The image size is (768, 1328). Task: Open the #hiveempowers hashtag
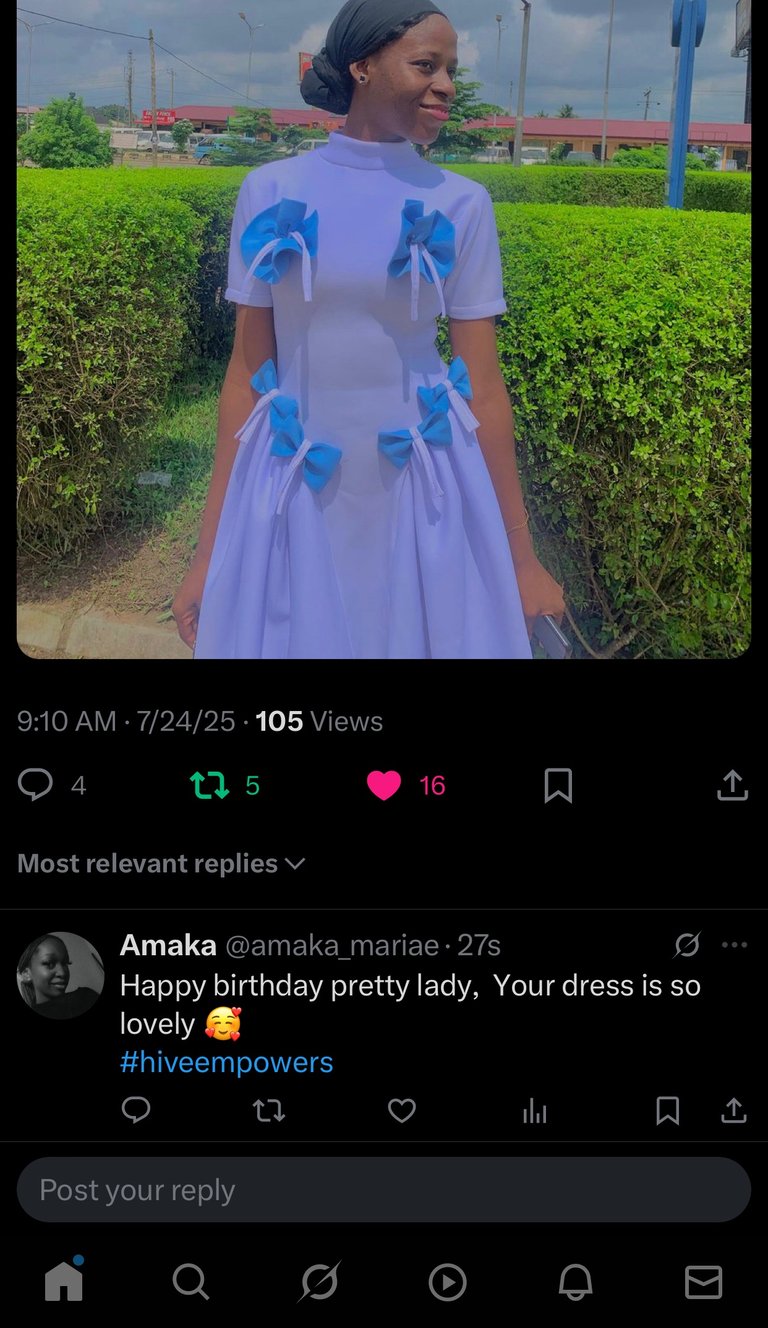coord(226,1062)
